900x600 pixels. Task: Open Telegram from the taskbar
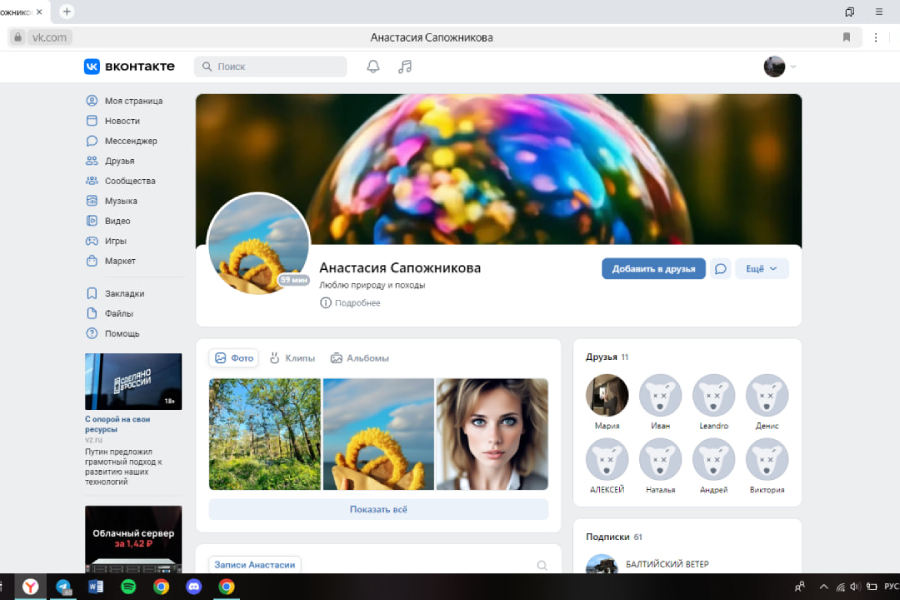(x=64, y=587)
